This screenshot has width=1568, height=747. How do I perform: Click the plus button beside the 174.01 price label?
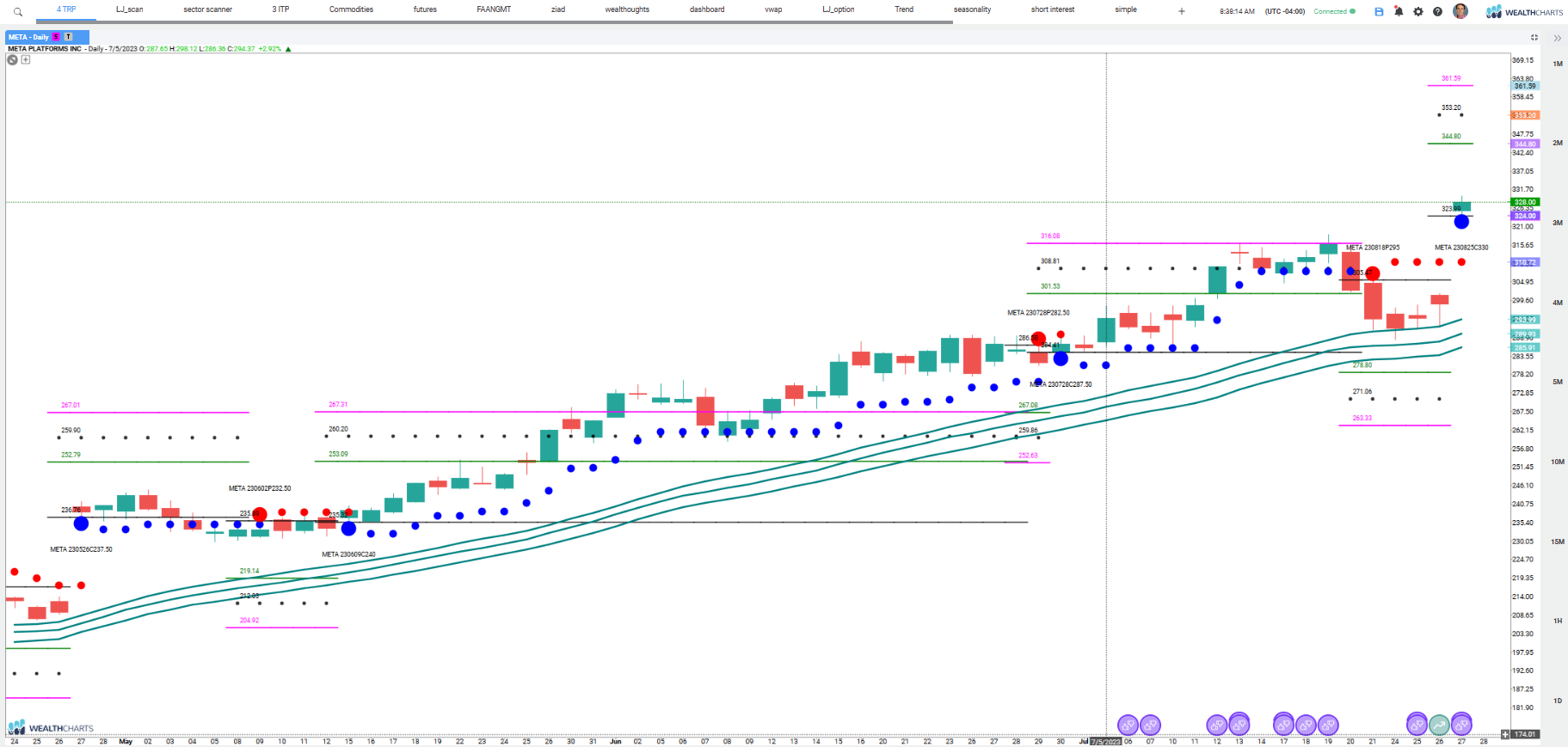[1505, 734]
